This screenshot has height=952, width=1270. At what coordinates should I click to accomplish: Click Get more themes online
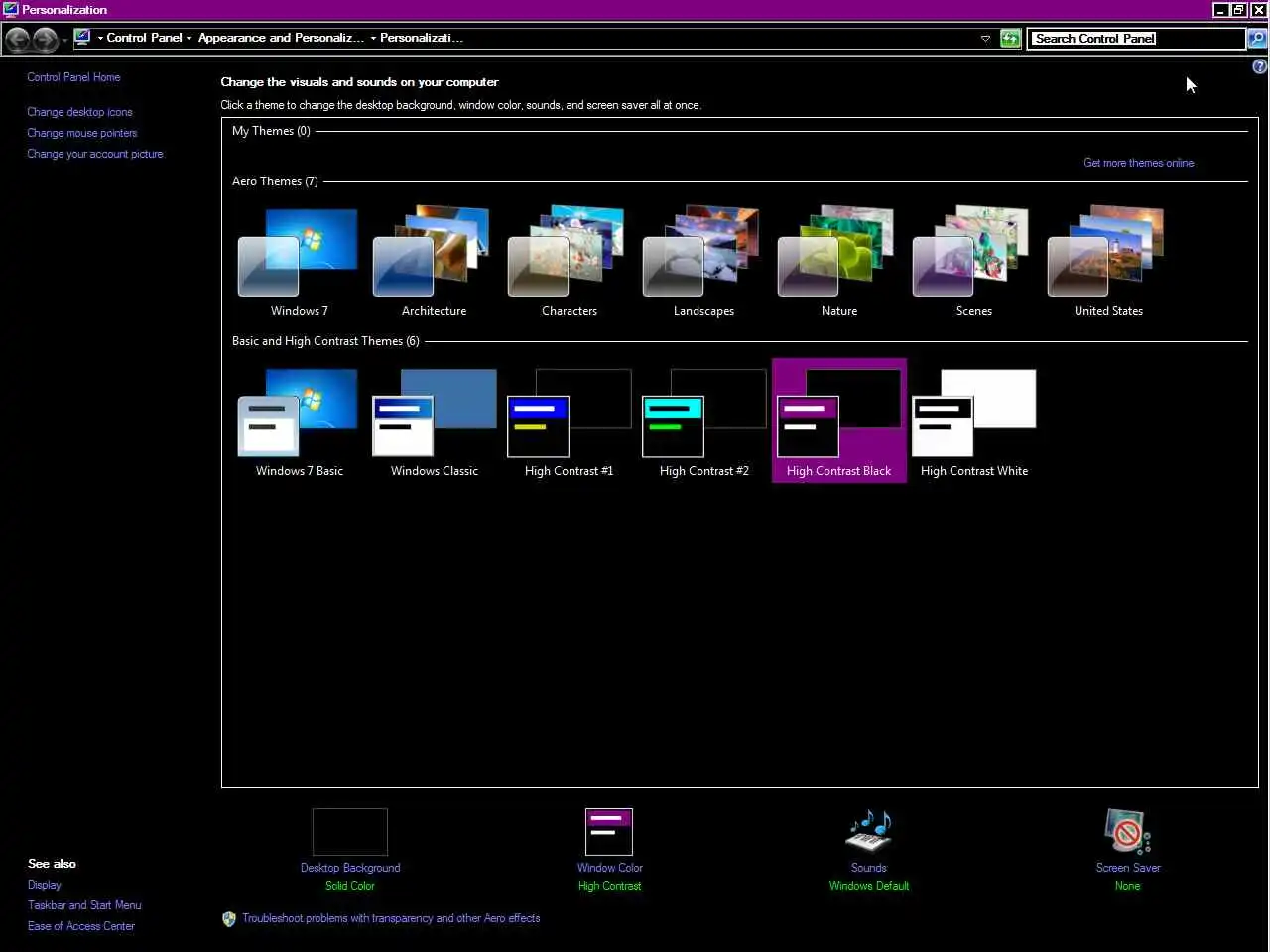1138,163
